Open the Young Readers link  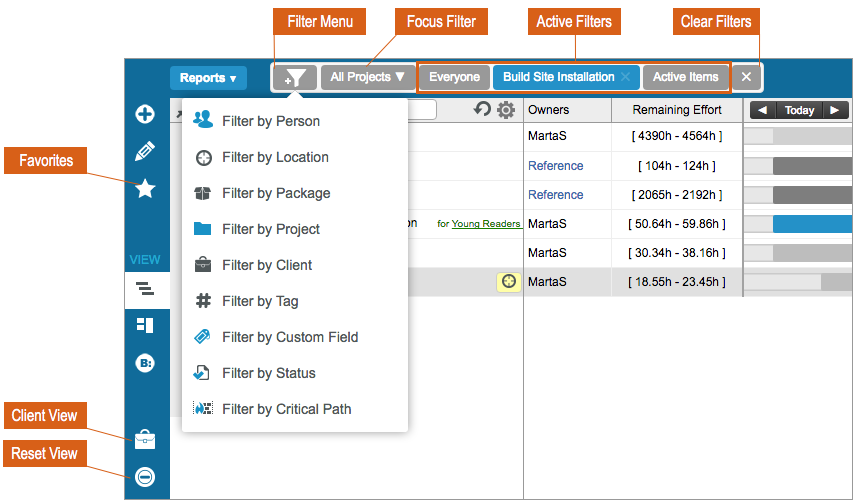(x=486, y=224)
